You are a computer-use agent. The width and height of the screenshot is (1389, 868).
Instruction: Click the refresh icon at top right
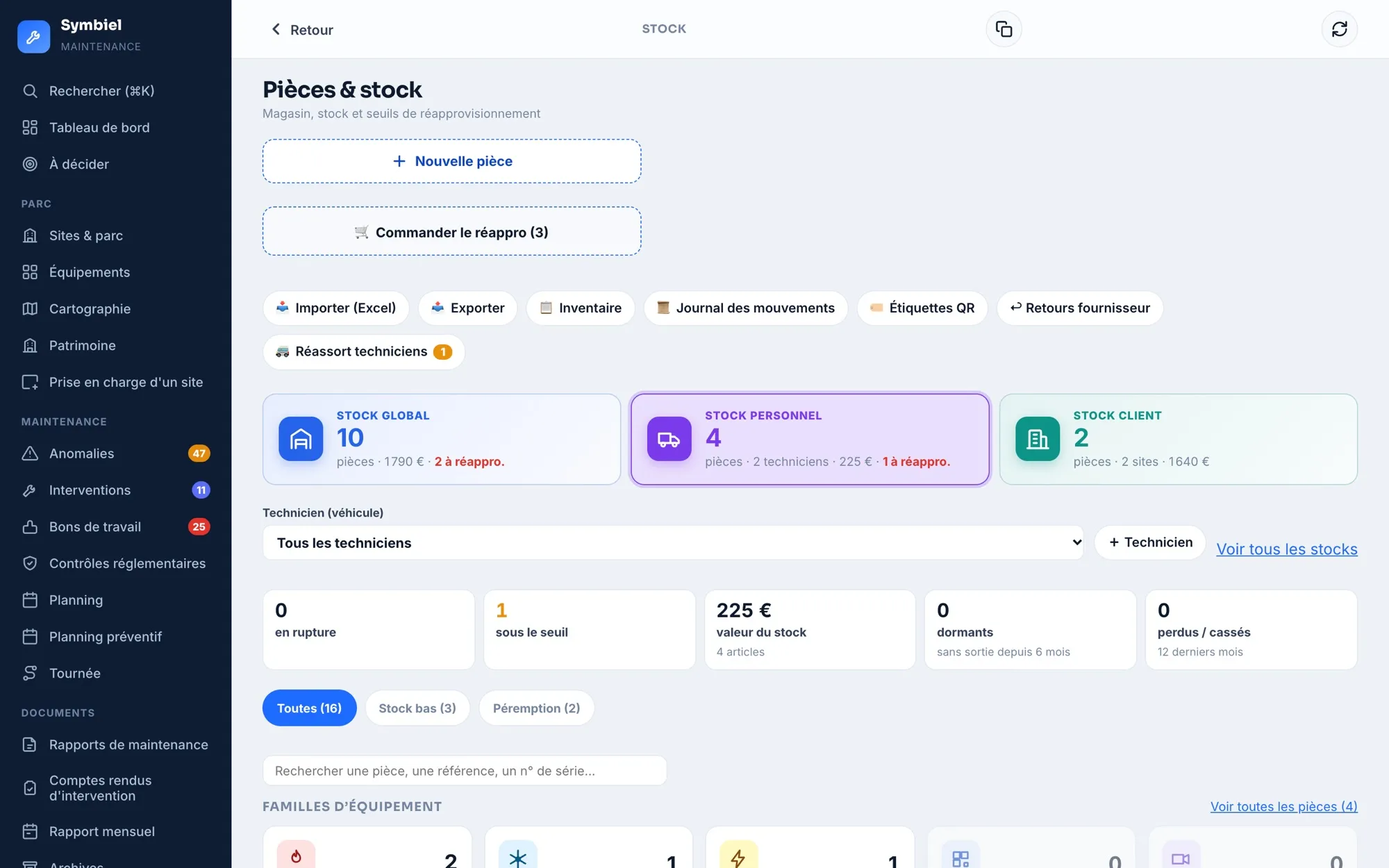click(x=1339, y=29)
